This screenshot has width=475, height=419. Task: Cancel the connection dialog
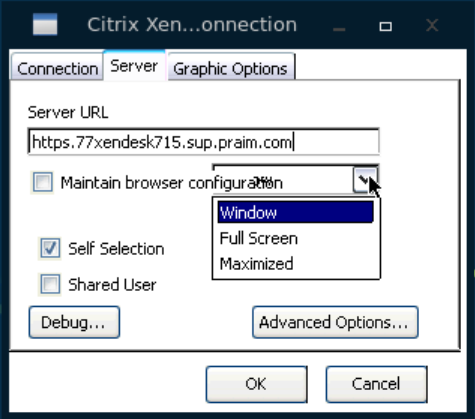tap(376, 384)
